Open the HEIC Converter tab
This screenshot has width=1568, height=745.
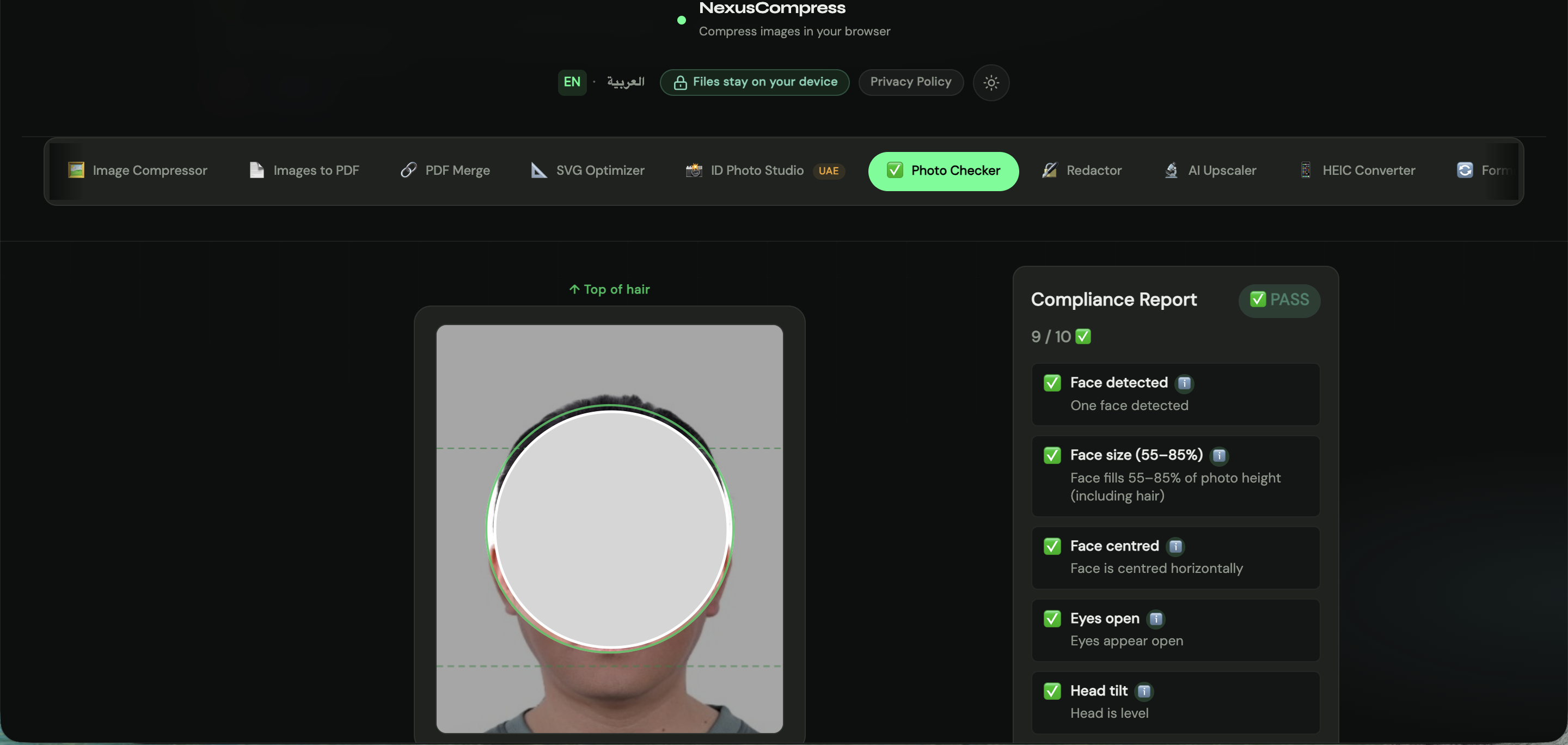tap(1357, 170)
